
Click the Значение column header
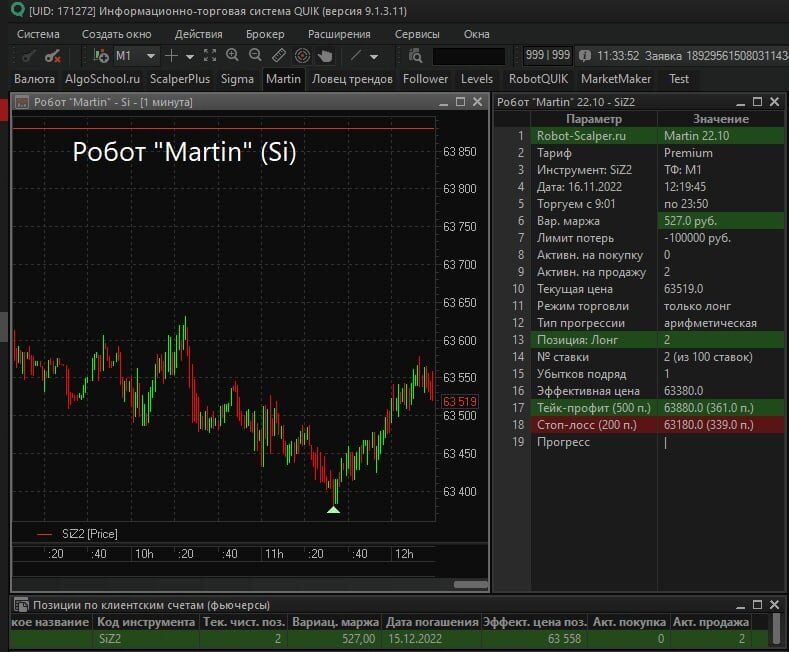click(721, 119)
